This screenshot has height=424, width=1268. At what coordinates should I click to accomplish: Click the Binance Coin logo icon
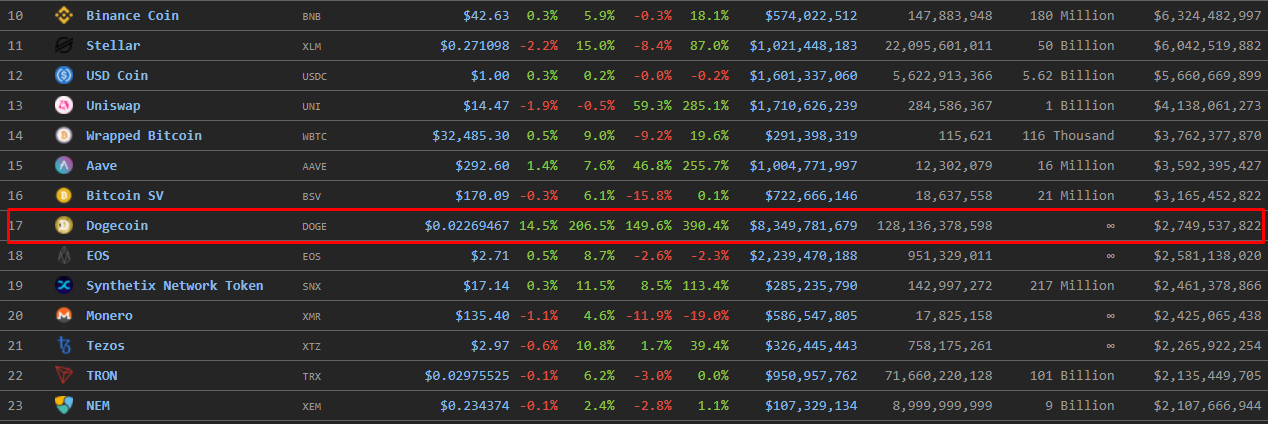(x=64, y=16)
